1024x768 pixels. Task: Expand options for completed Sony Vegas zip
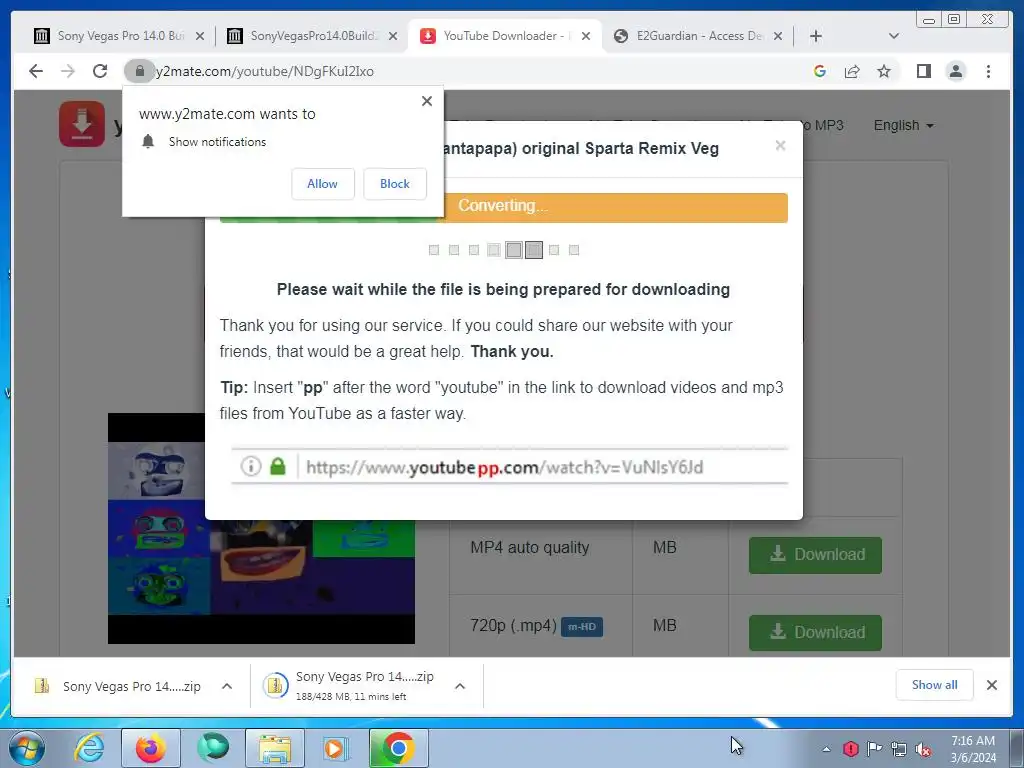coord(227,686)
